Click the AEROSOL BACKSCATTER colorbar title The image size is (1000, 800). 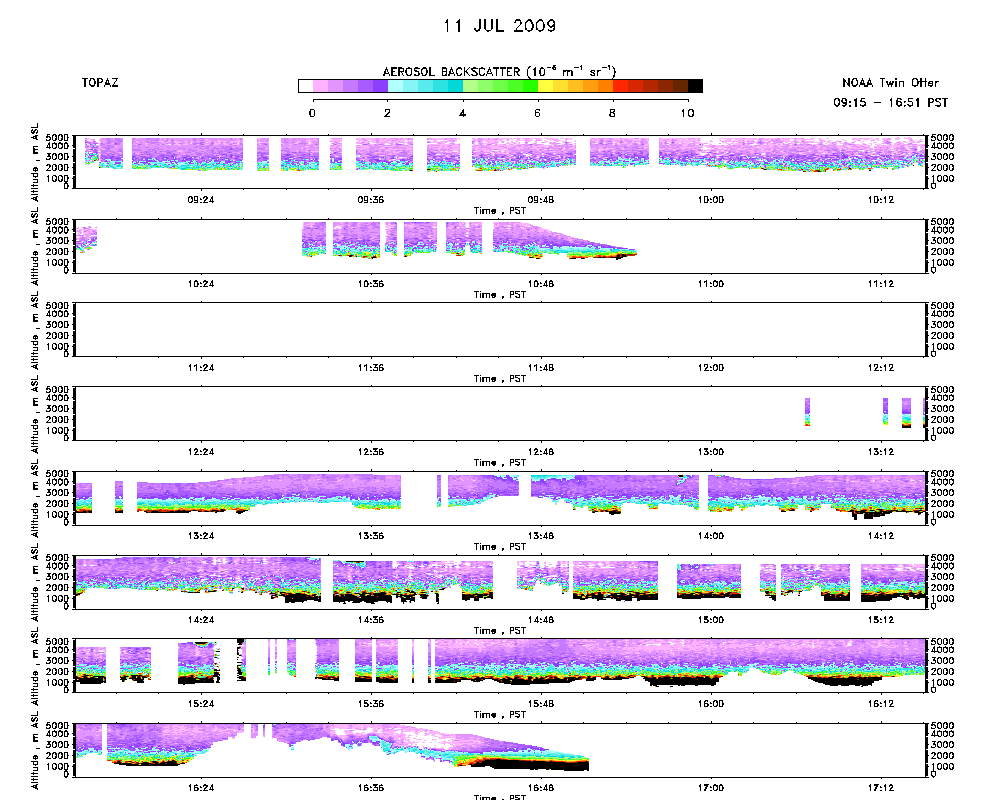499,71
